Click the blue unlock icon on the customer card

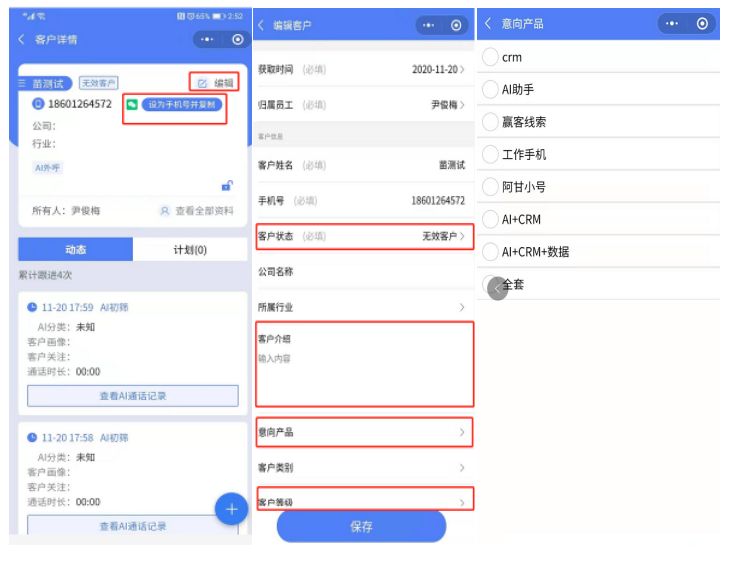227,186
